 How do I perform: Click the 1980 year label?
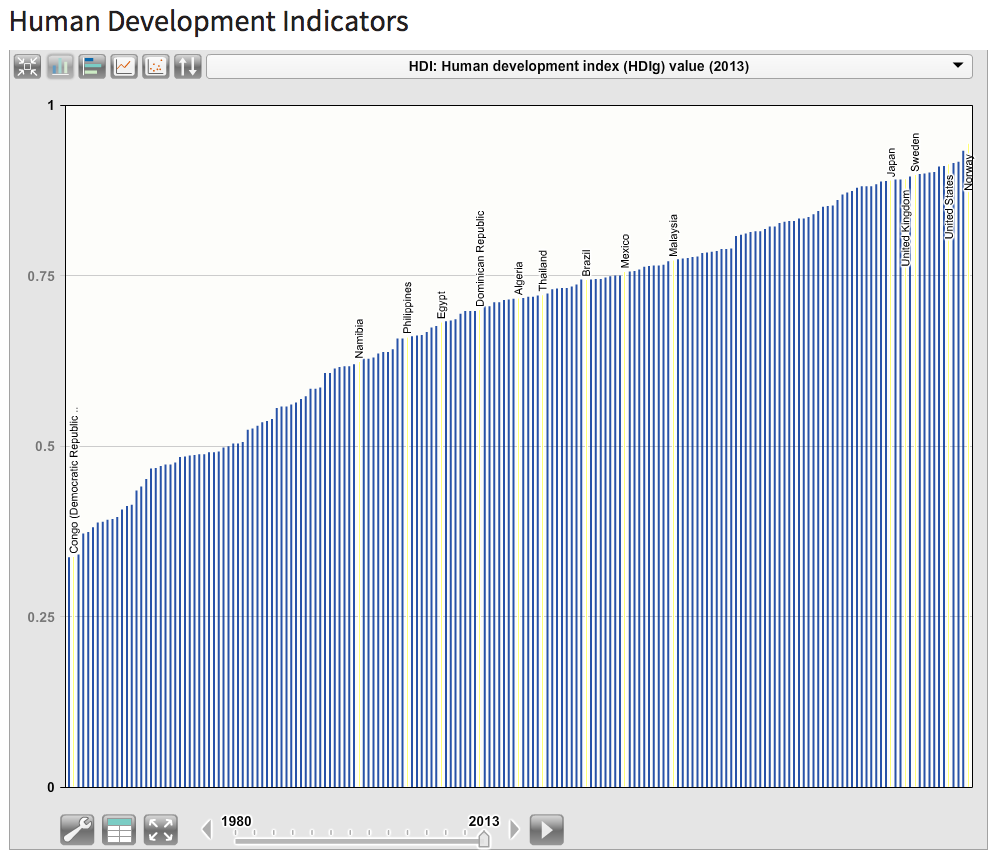pyautogui.click(x=236, y=820)
